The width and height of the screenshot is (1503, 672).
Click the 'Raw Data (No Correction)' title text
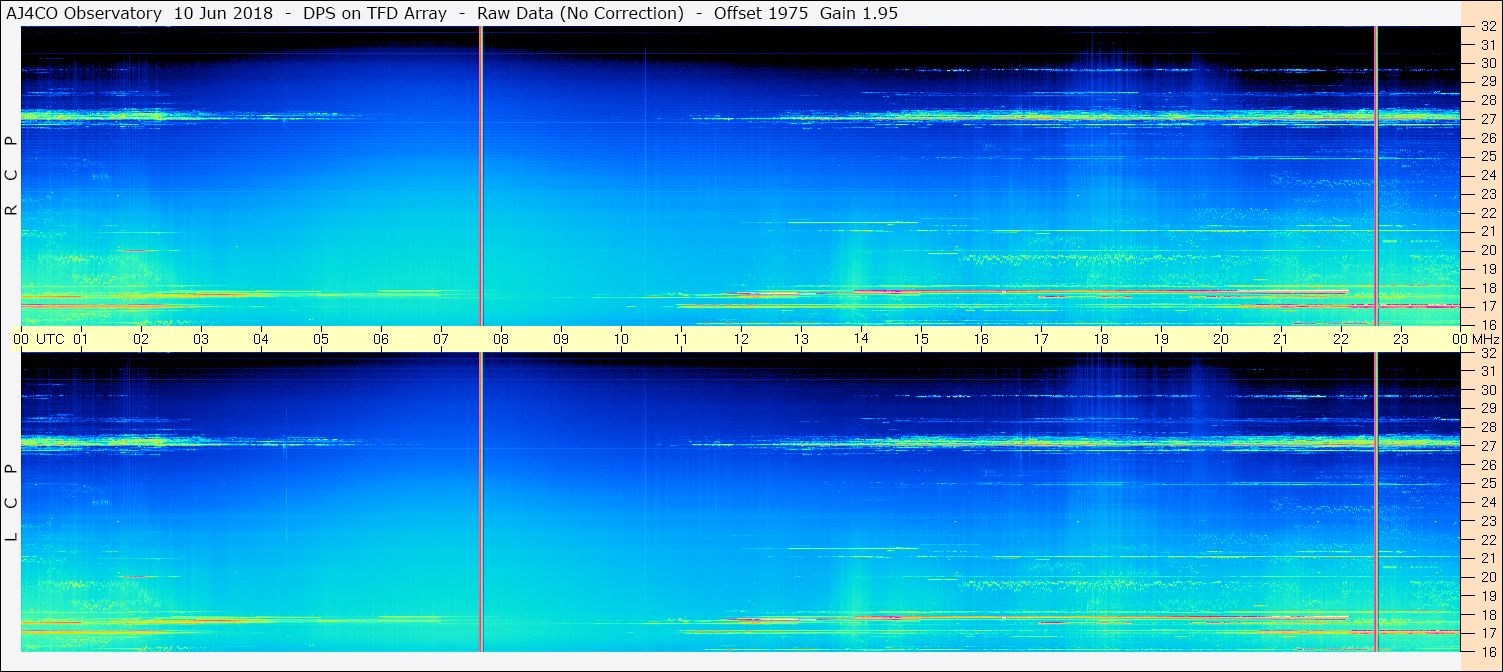pyautogui.click(x=580, y=13)
